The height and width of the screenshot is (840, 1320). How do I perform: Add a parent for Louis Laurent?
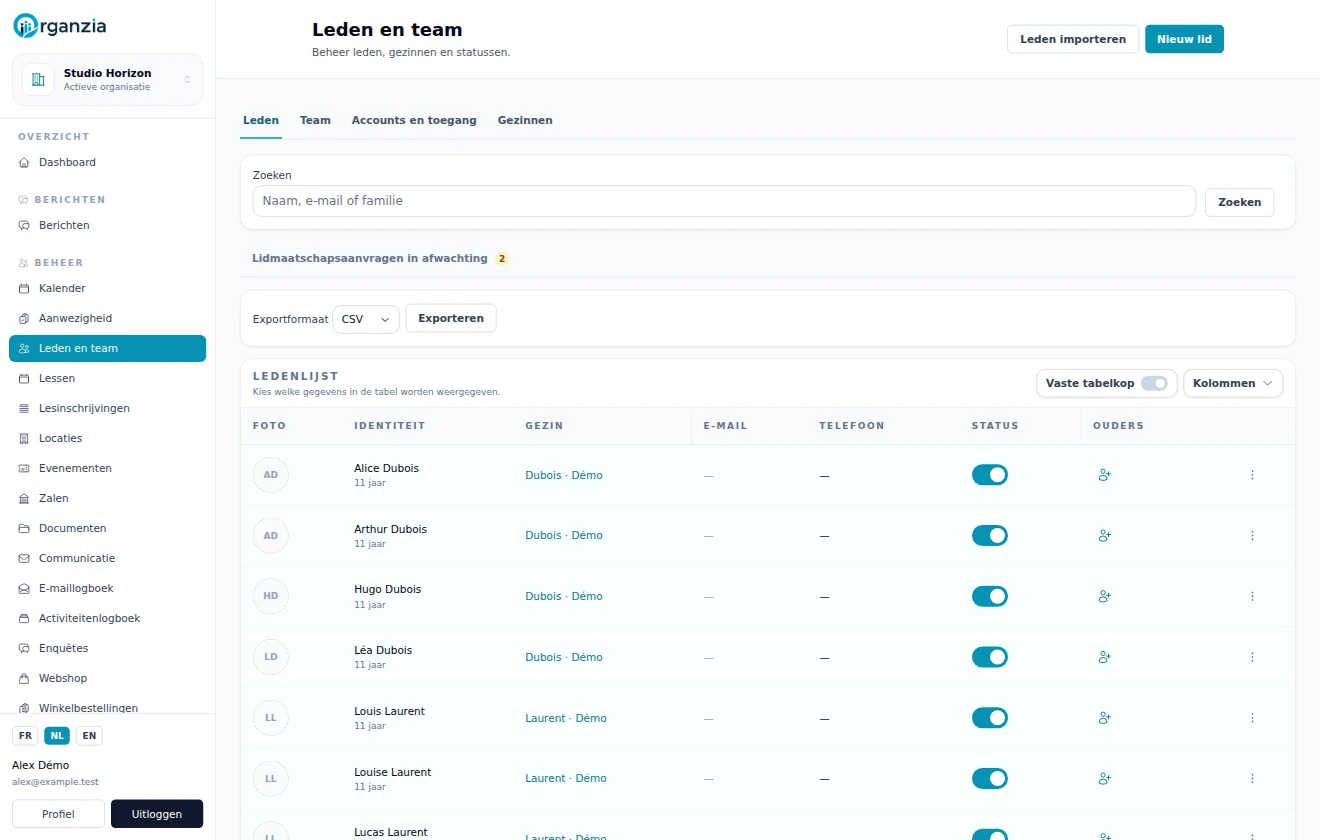pyautogui.click(x=1105, y=718)
